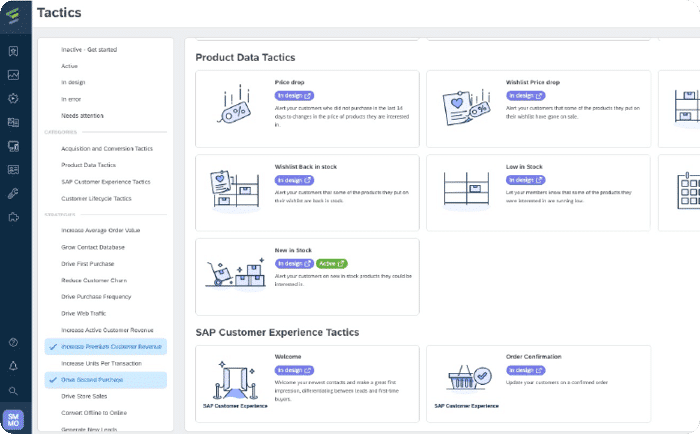
Task: Open the channels monitor icon in the sidebar
Action: tap(13, 146)
